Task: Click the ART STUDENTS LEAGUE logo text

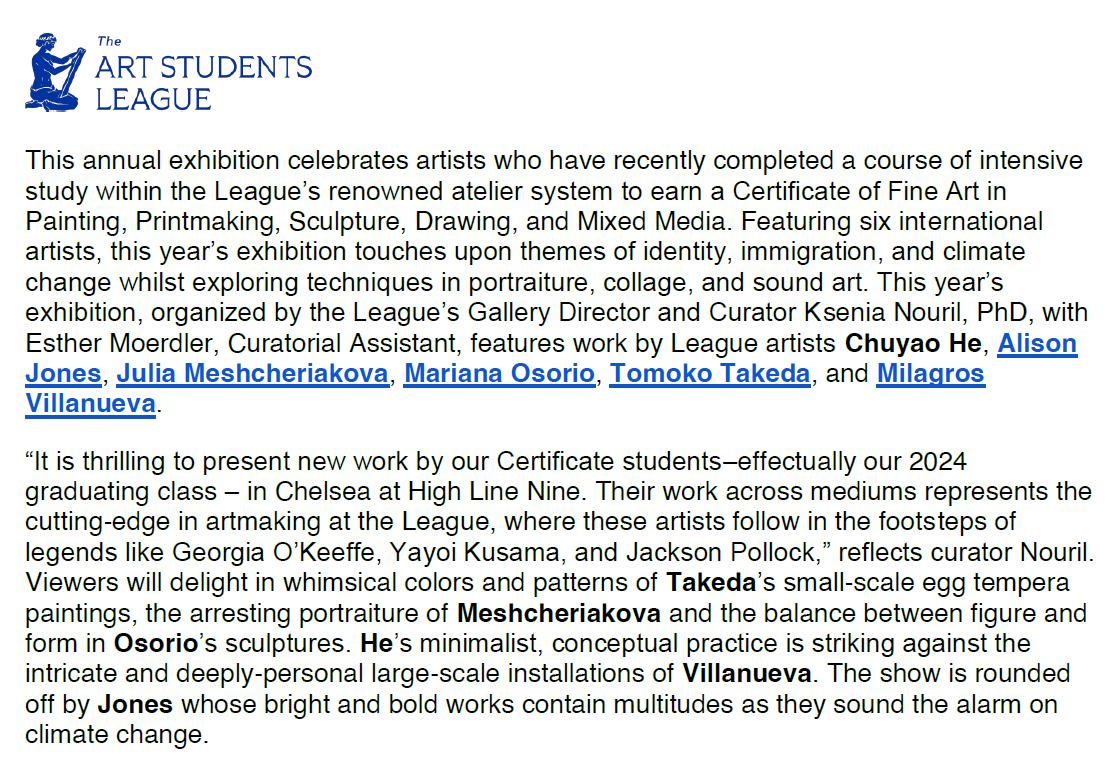Action: pos(204,76)
